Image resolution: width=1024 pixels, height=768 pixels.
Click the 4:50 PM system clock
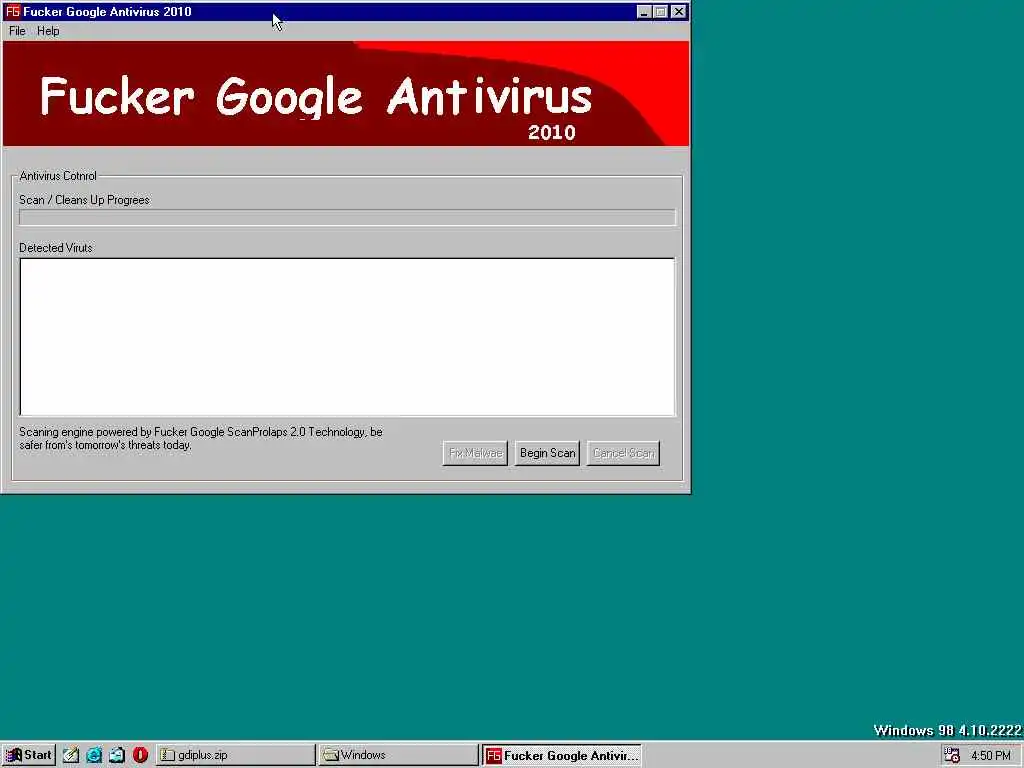click(x=991, y=756)
